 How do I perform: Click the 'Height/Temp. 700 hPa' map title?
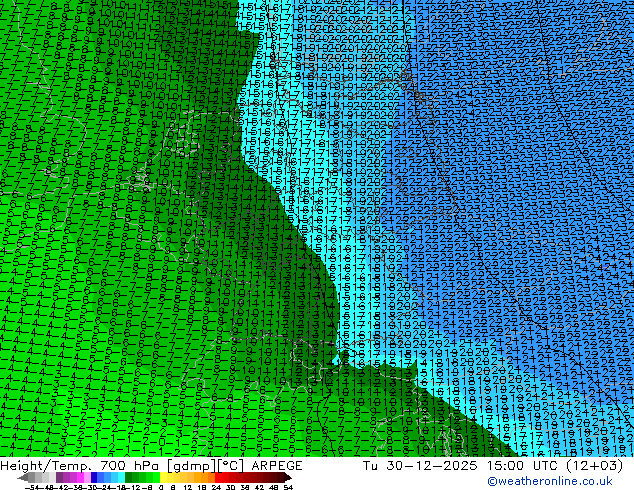pos(81,466)
